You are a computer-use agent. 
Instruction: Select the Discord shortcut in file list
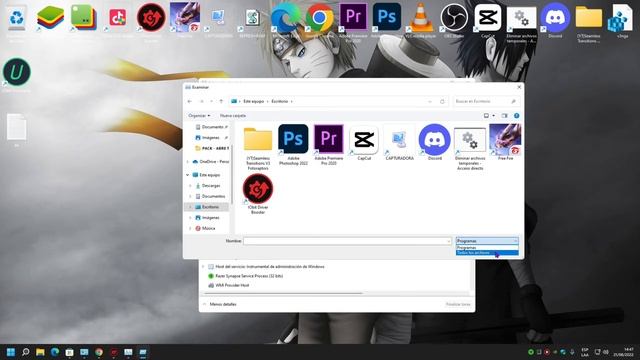[435, 143]
